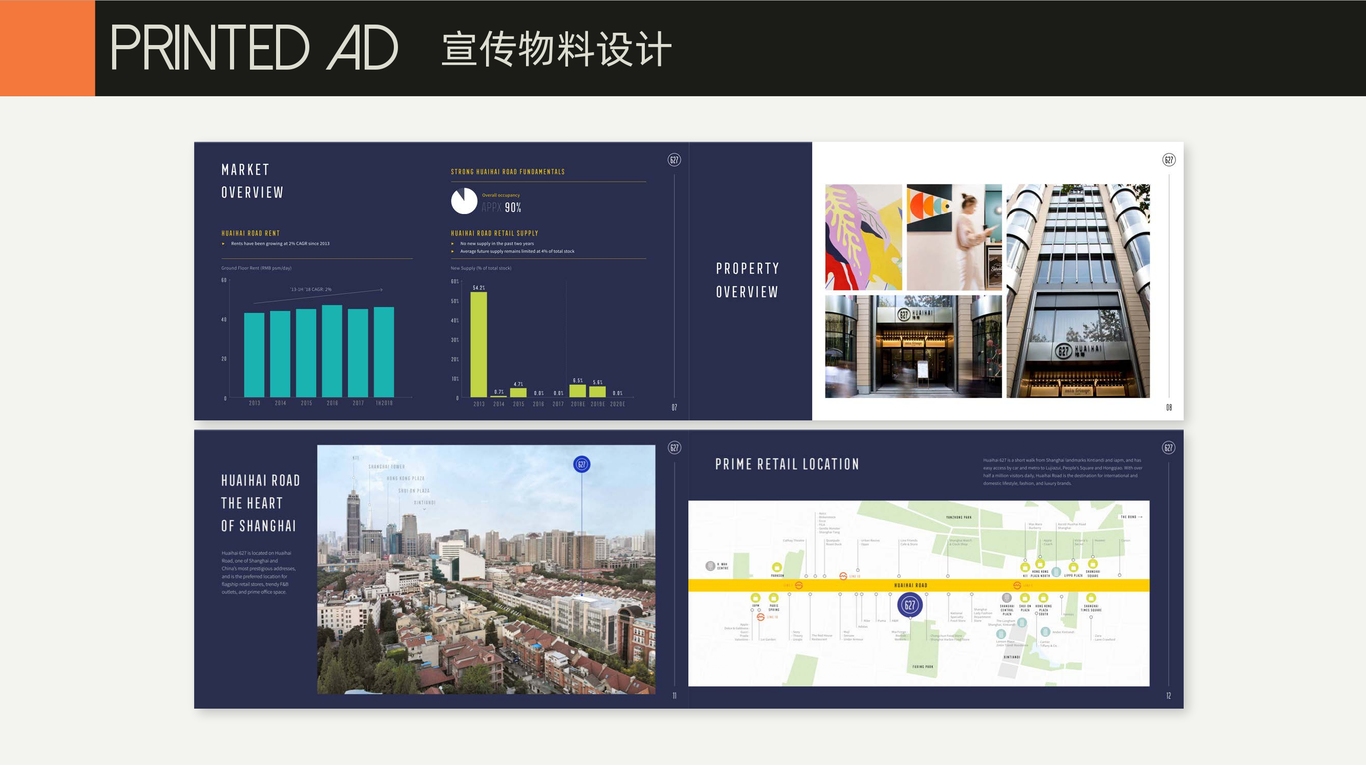Click the 1H2018 teal rent bar
Screen dimensions: 1366x766
384,352
